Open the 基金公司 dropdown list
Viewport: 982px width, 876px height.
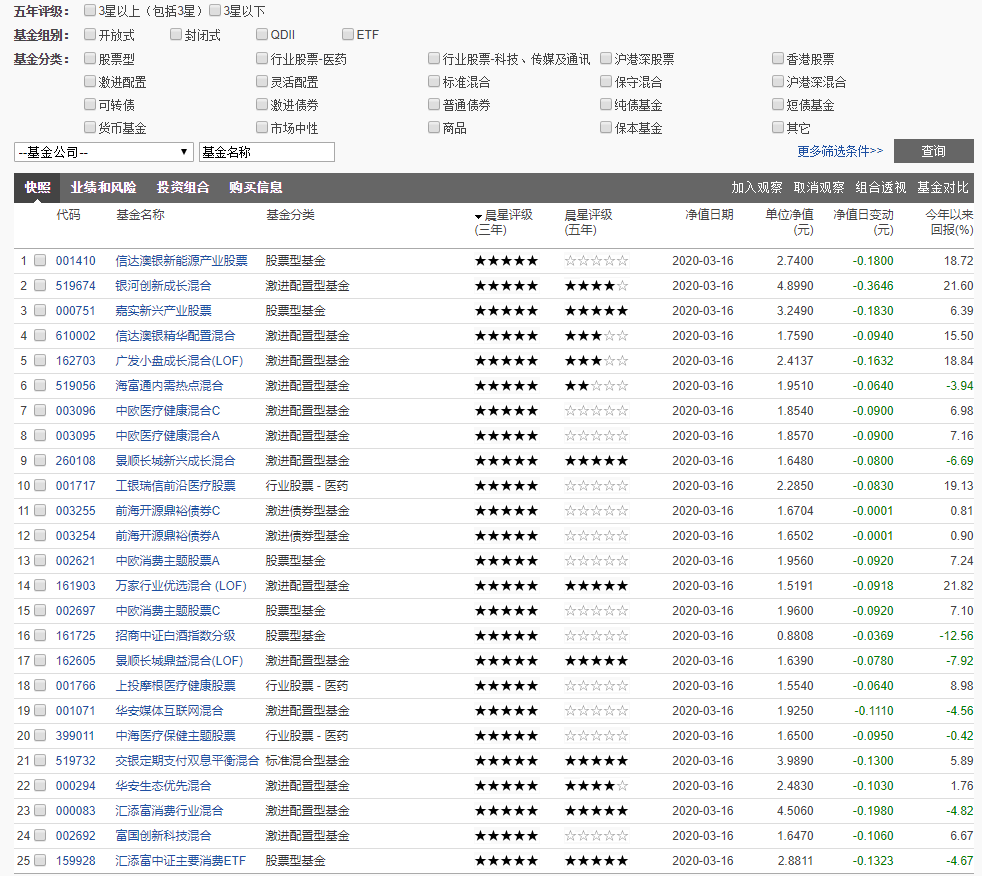pos(103,152)
